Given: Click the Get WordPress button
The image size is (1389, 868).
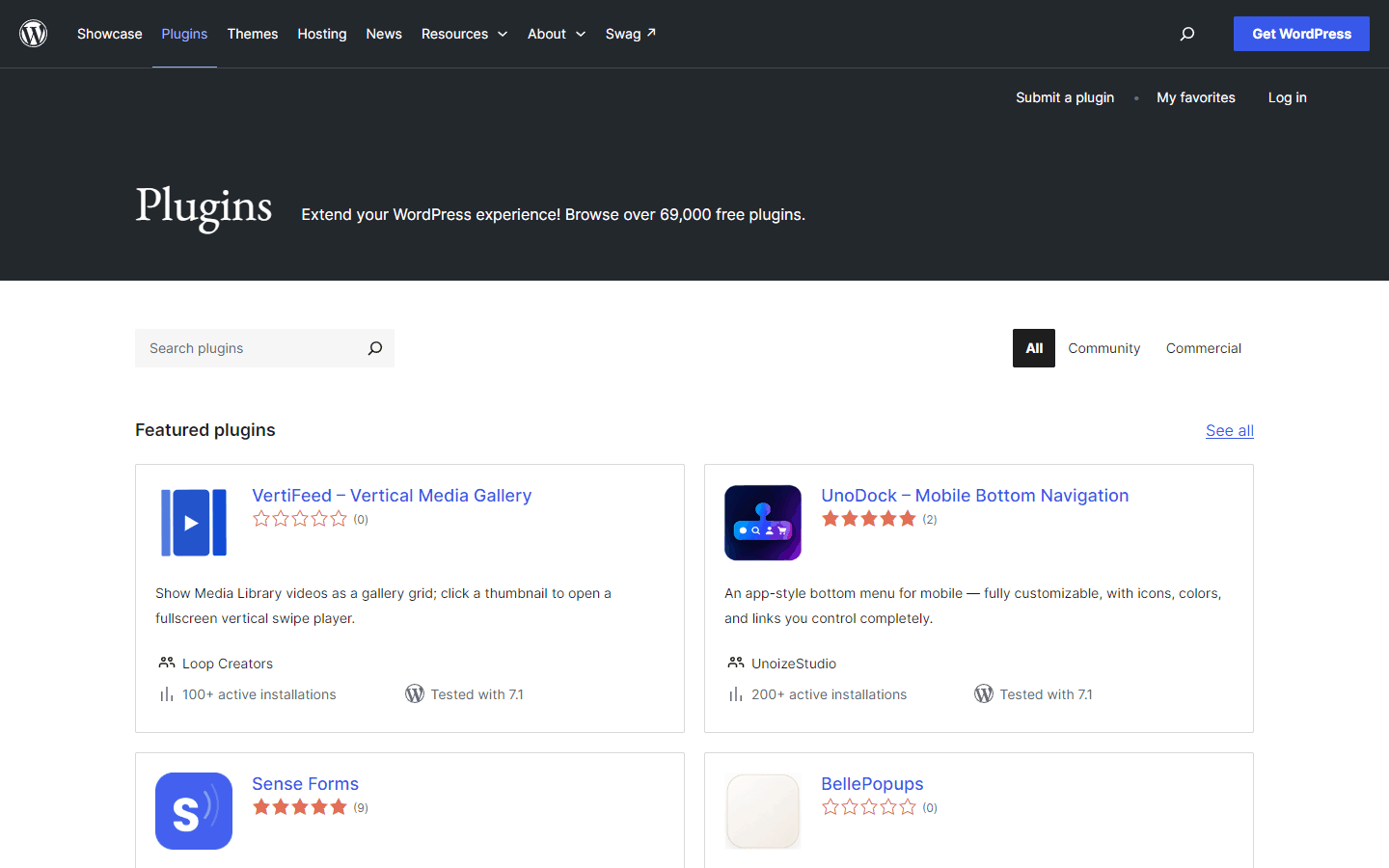Looking at the screenshot, I should click(x=1301, y=34).
